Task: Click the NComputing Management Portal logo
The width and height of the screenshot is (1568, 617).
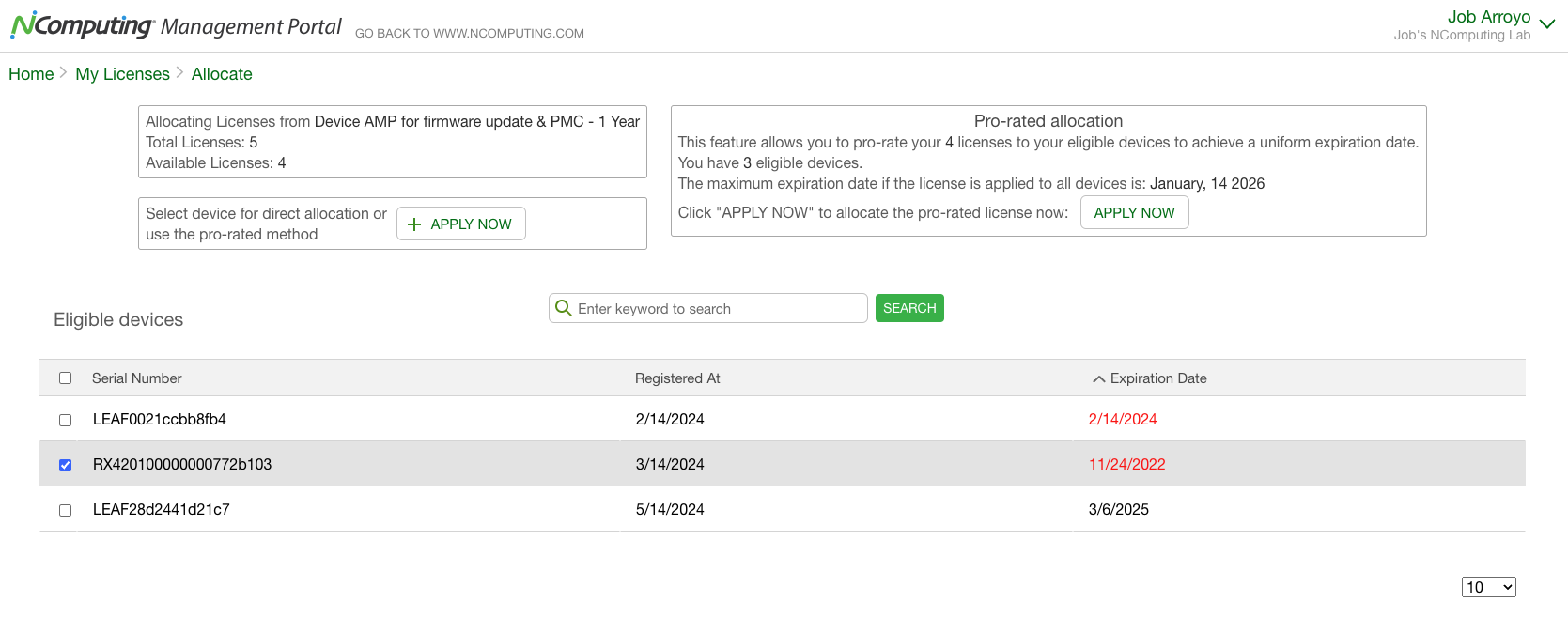Action: (176, 26)
